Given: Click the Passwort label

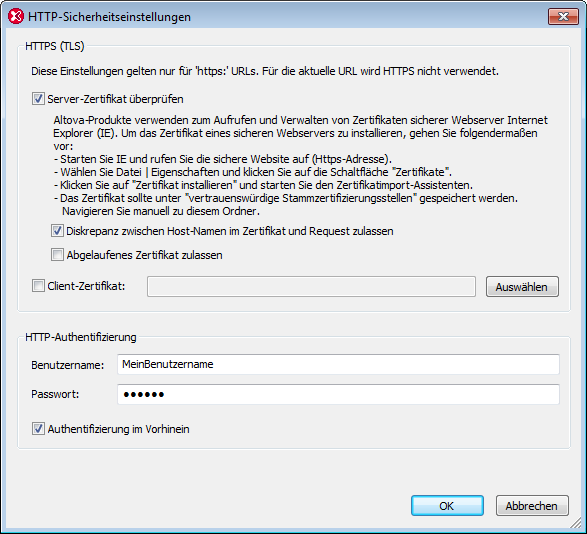Looking at the screenshot, I should point(55,394).
